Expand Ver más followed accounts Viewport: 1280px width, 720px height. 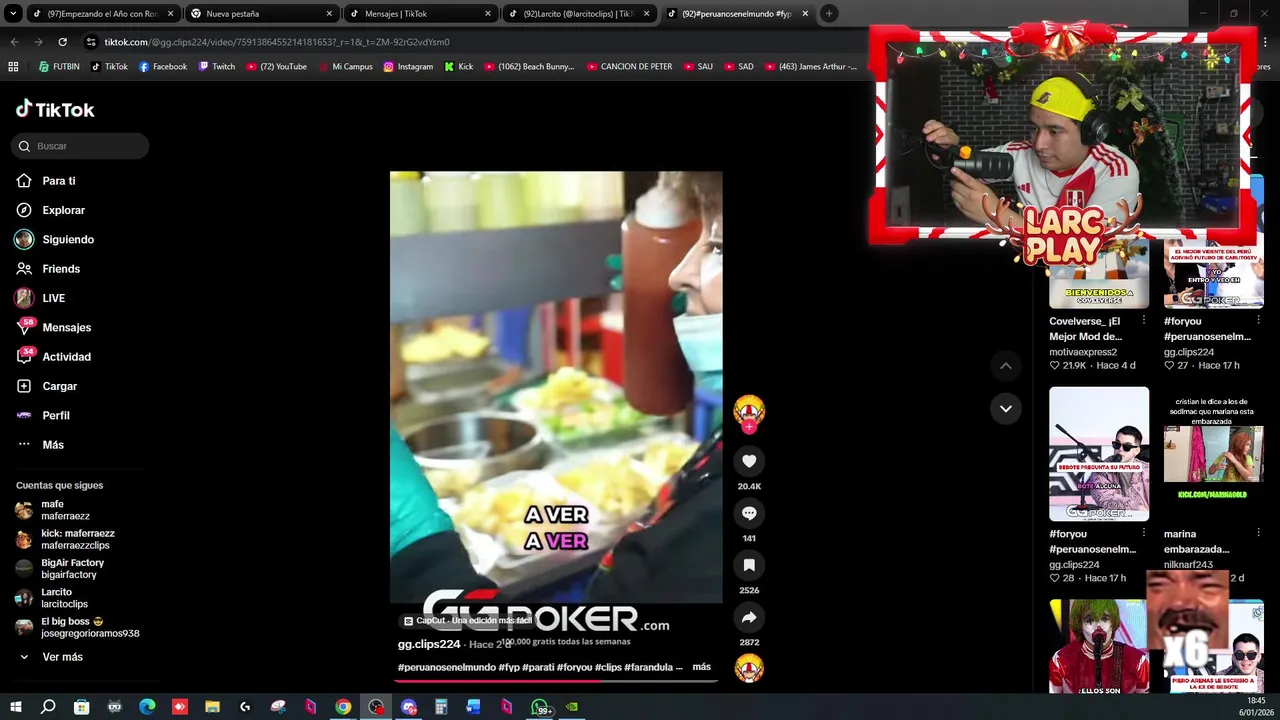pyautogui.click(x=50, y=657)
